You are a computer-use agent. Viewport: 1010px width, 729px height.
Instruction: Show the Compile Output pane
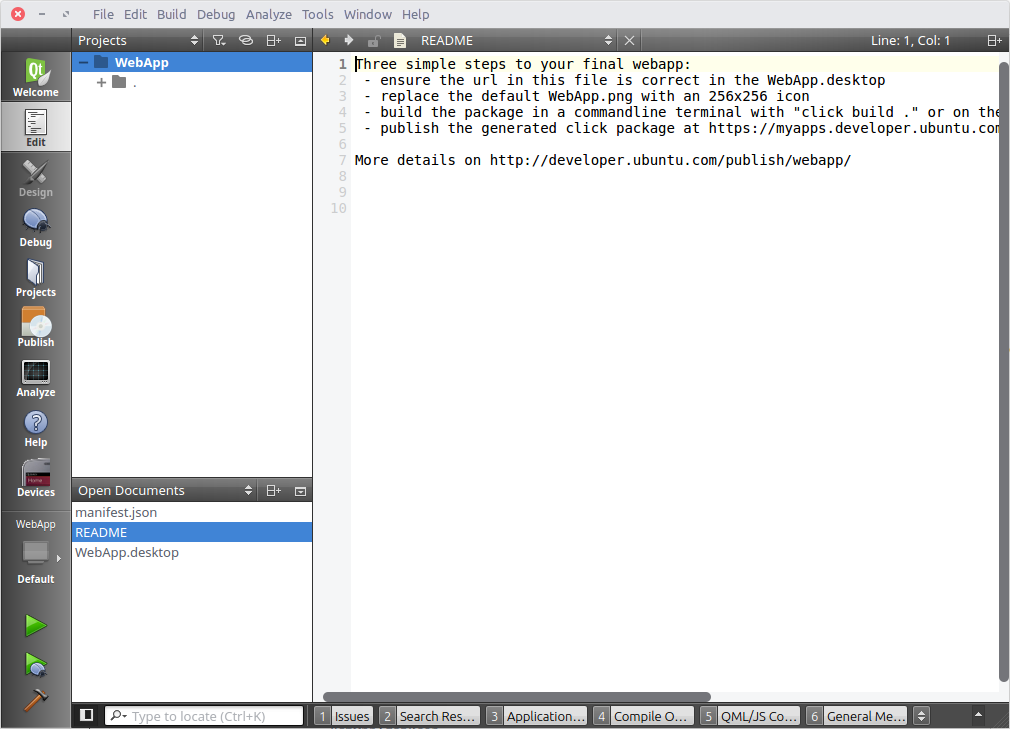coord(643,716)
